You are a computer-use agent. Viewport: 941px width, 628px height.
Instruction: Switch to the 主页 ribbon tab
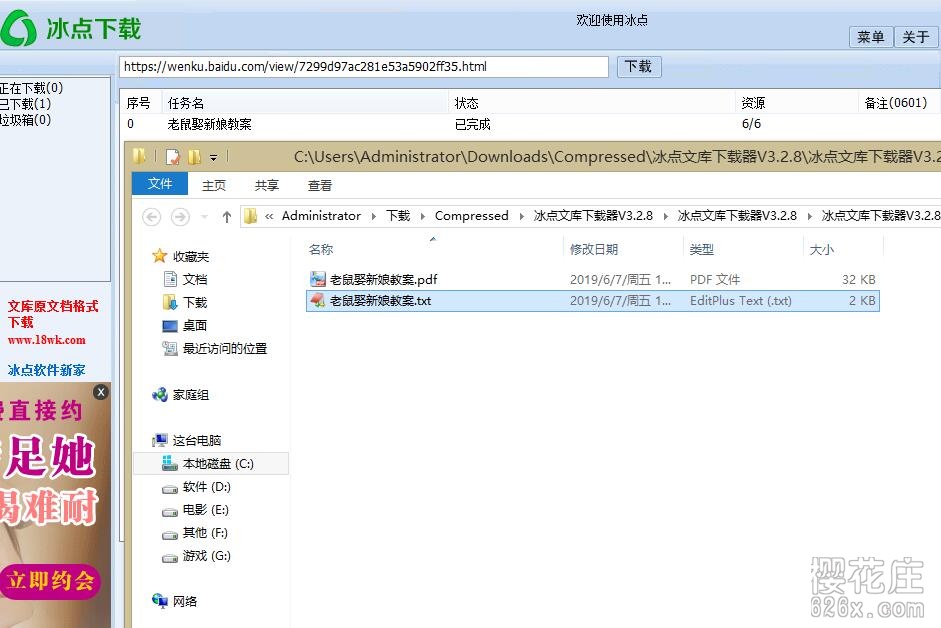[214, 185]
